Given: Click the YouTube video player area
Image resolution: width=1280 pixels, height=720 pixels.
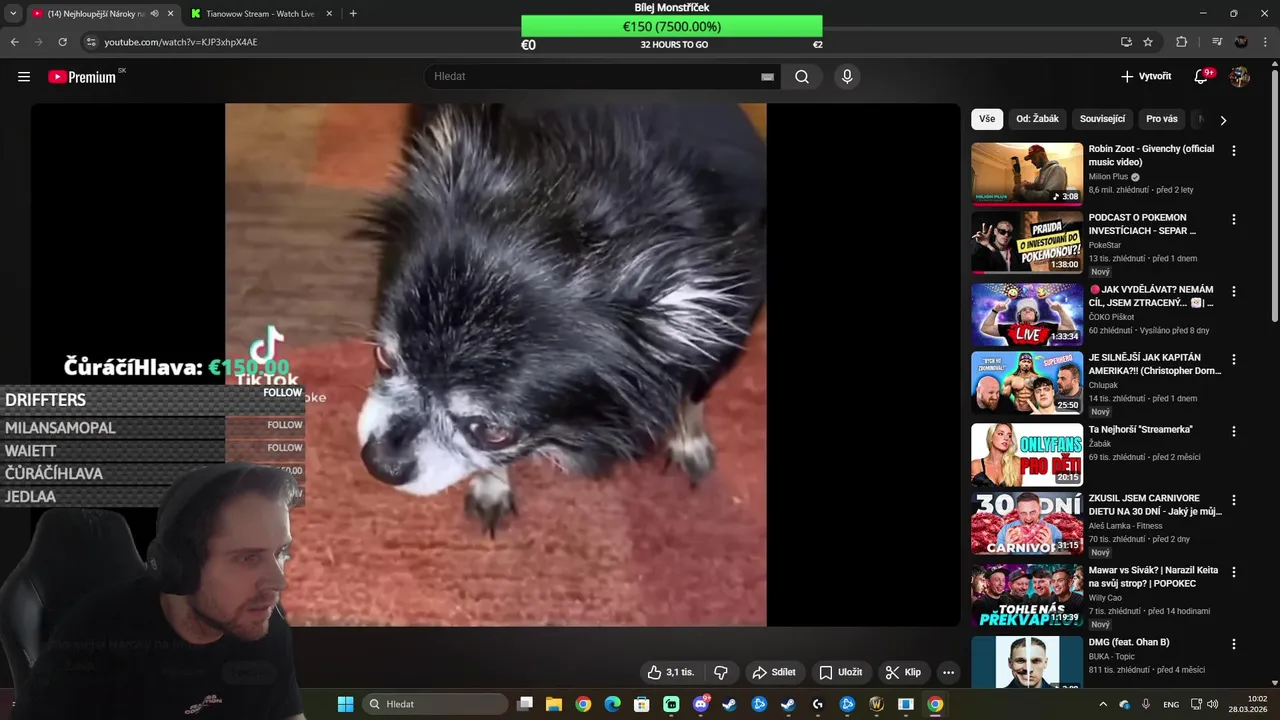Looking at the screenshot, I should [496, 365].
